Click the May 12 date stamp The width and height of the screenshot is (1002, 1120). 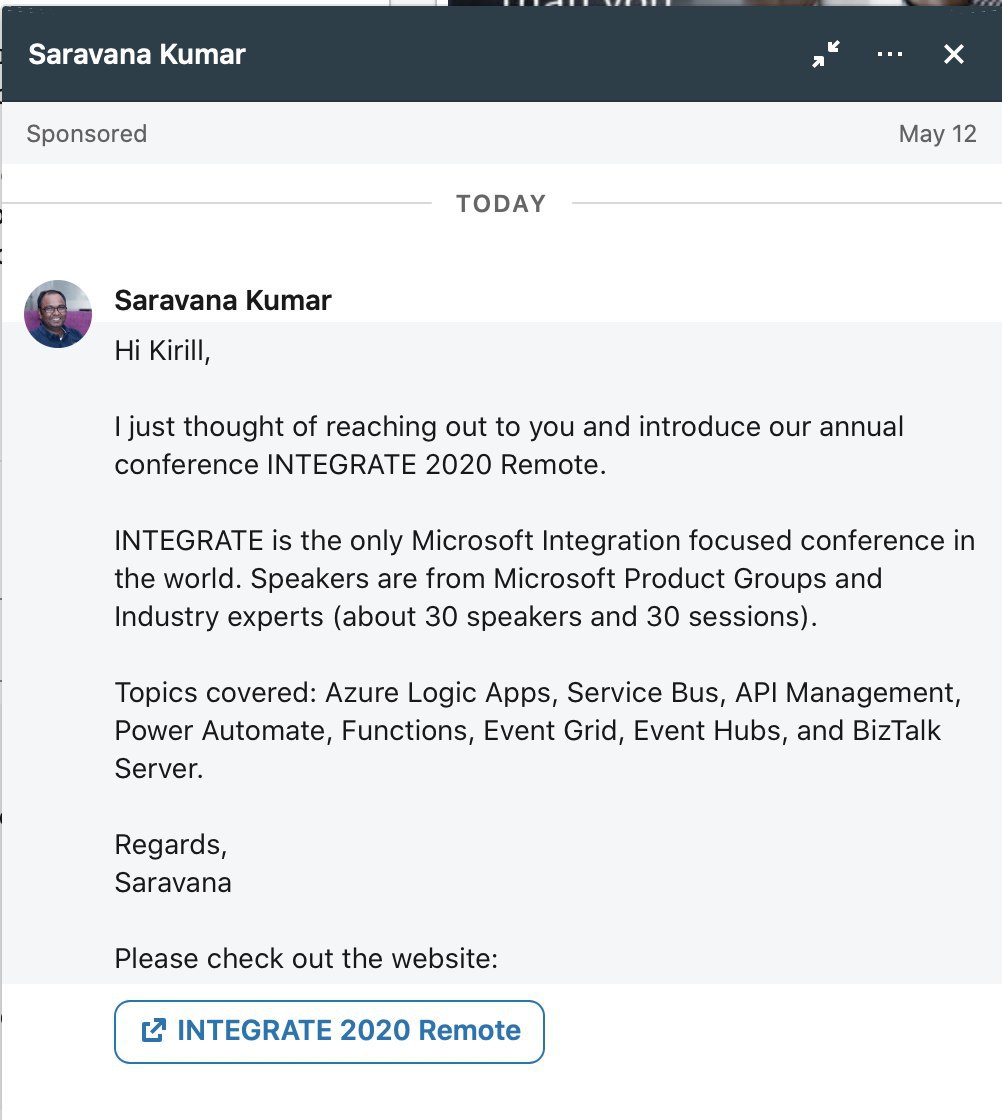pyautogui.click(x=937, y=134)
